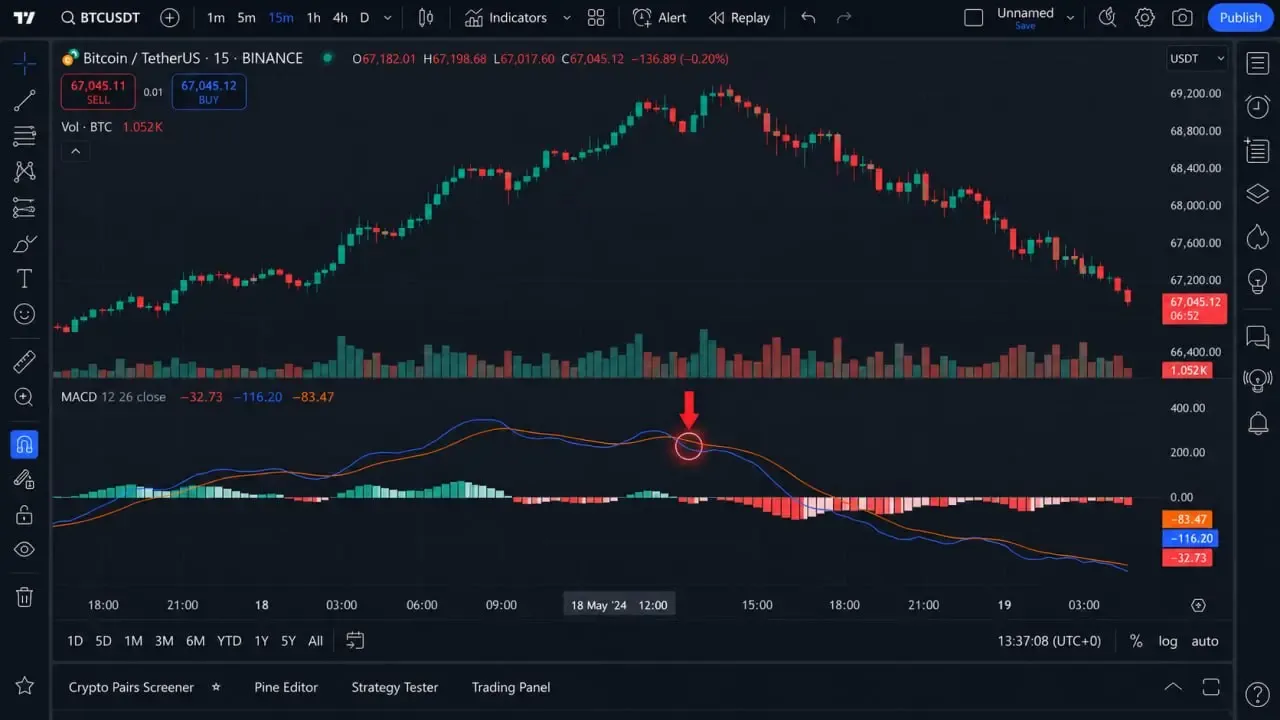The width and height of the screenshot is (1280, 720).
Task: Select the 15m timeframe
Action: coord(281,18)
